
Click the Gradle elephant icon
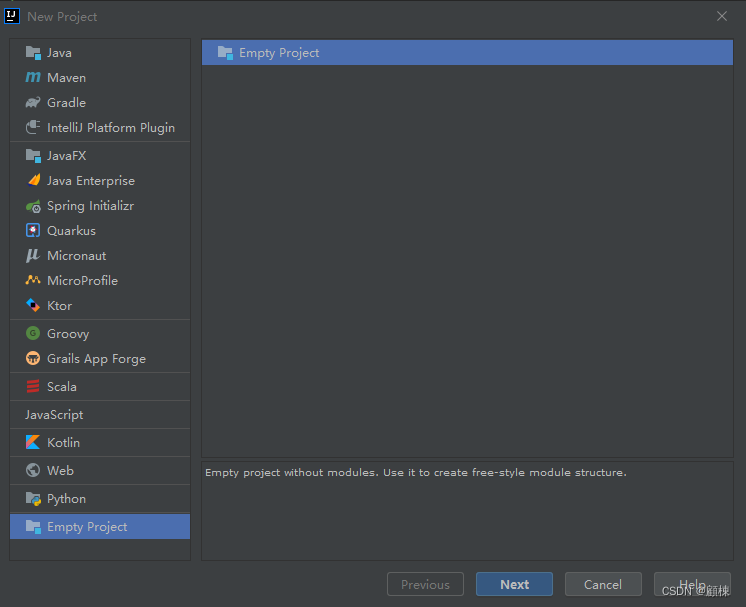(33, 103)
